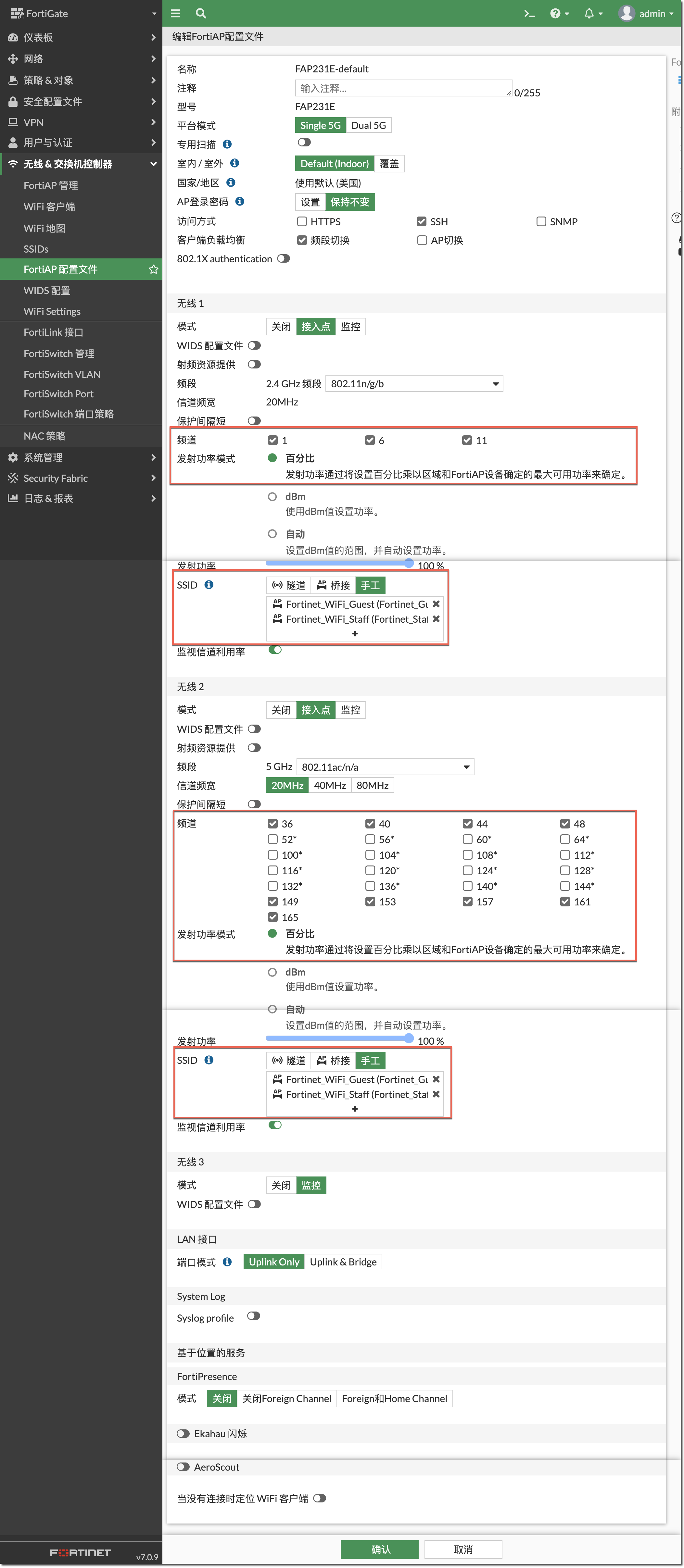The image size is (684, 1568).
Task: Enable the HTTPS access checkbox
Action: pyautogui.click(x=302, y=221)
